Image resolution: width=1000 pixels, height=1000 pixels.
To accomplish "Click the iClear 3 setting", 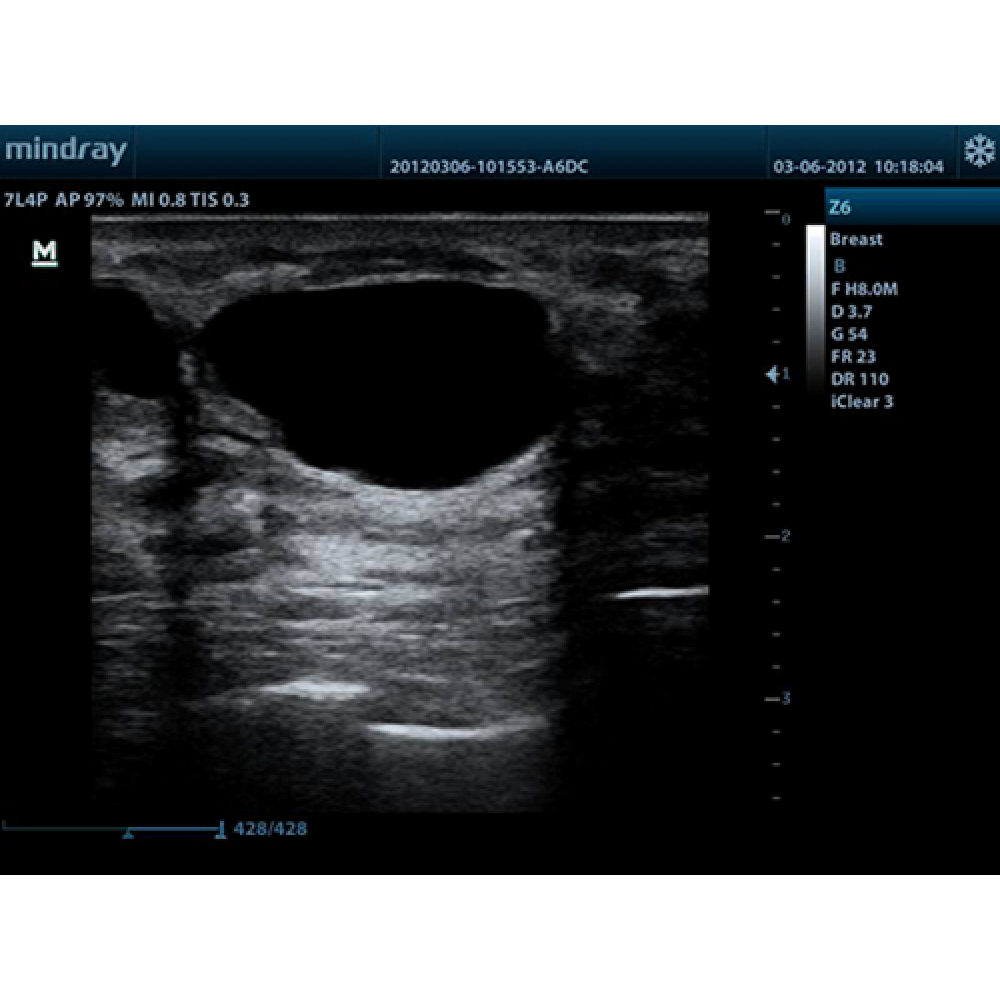I will point(861,402).
